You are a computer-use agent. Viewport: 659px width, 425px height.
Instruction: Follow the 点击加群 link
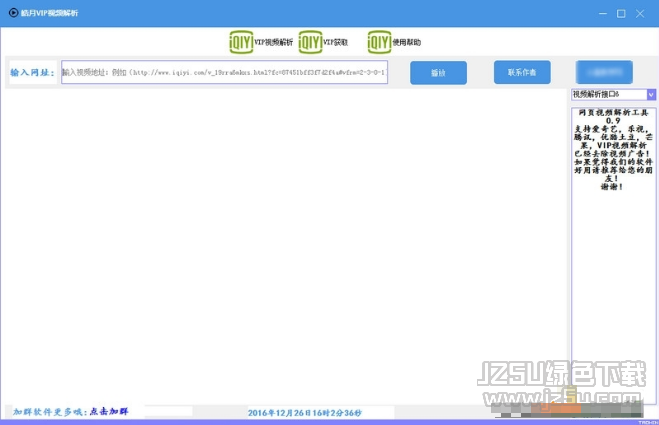point(109,411)
